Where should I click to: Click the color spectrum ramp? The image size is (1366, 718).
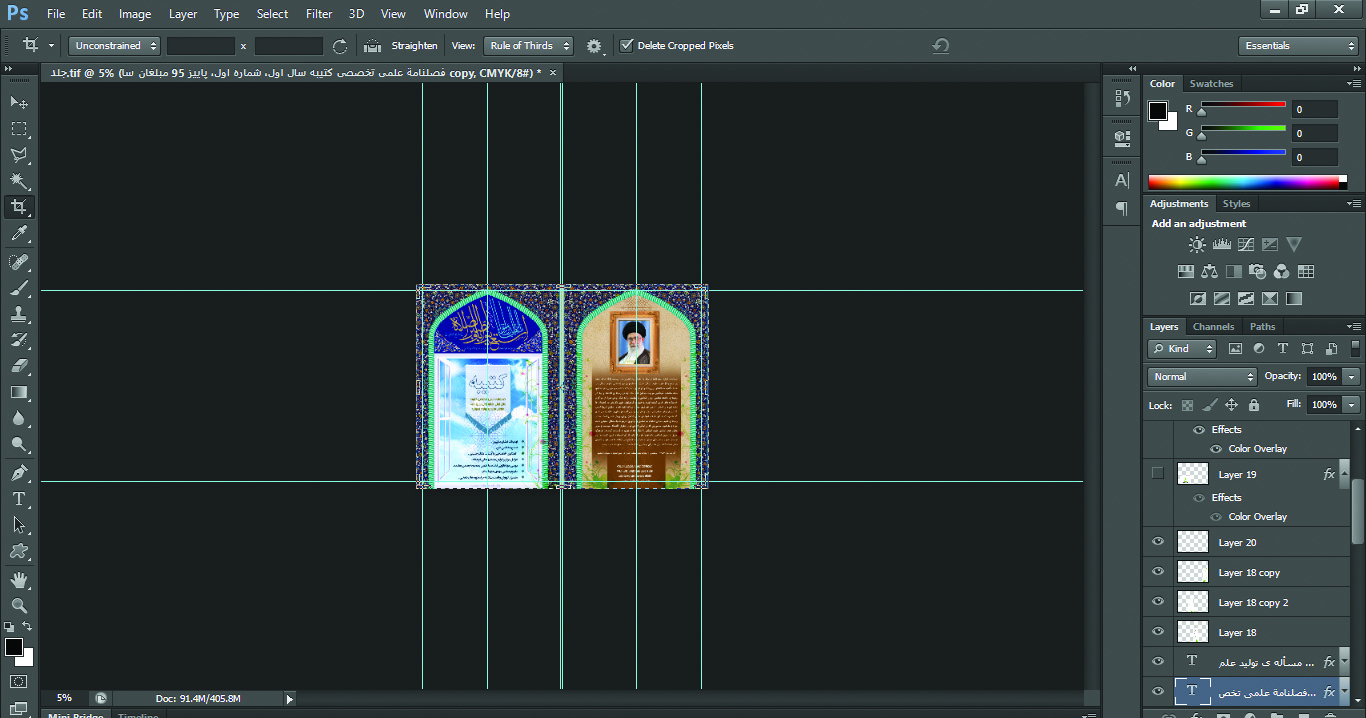1245,182
